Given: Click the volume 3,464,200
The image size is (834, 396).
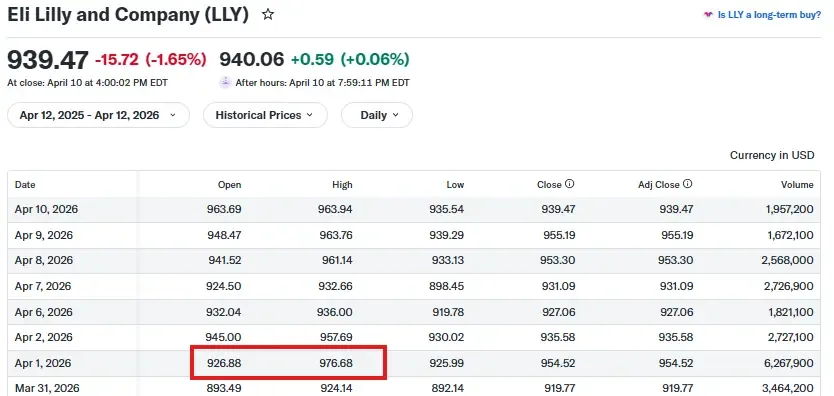Looking at the screenshot, I should point(789,389).
